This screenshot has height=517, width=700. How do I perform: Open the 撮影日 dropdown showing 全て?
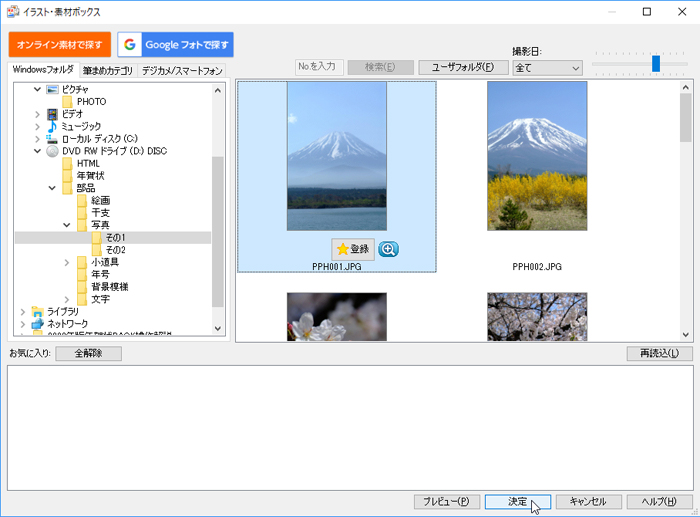click(x=547, y=68)
